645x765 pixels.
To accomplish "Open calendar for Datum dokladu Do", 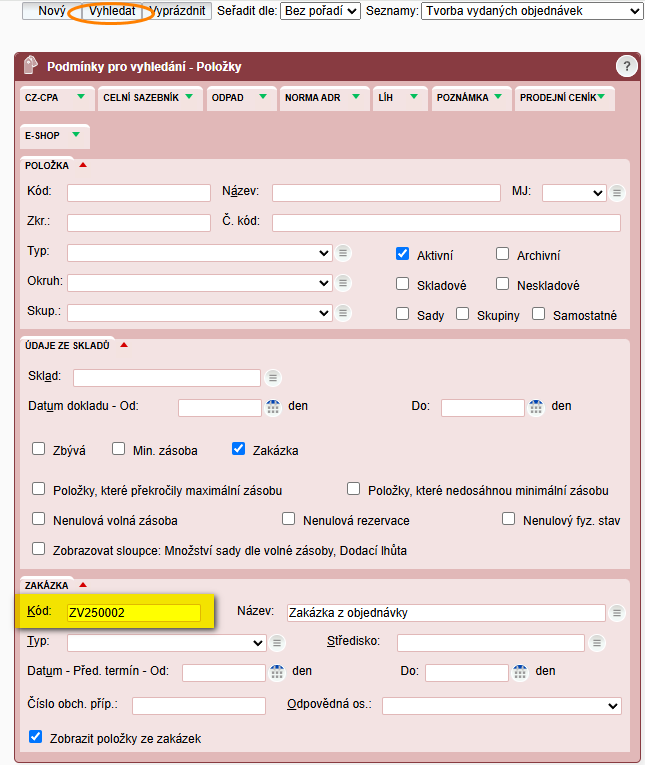I will click(x=537, y=407).
